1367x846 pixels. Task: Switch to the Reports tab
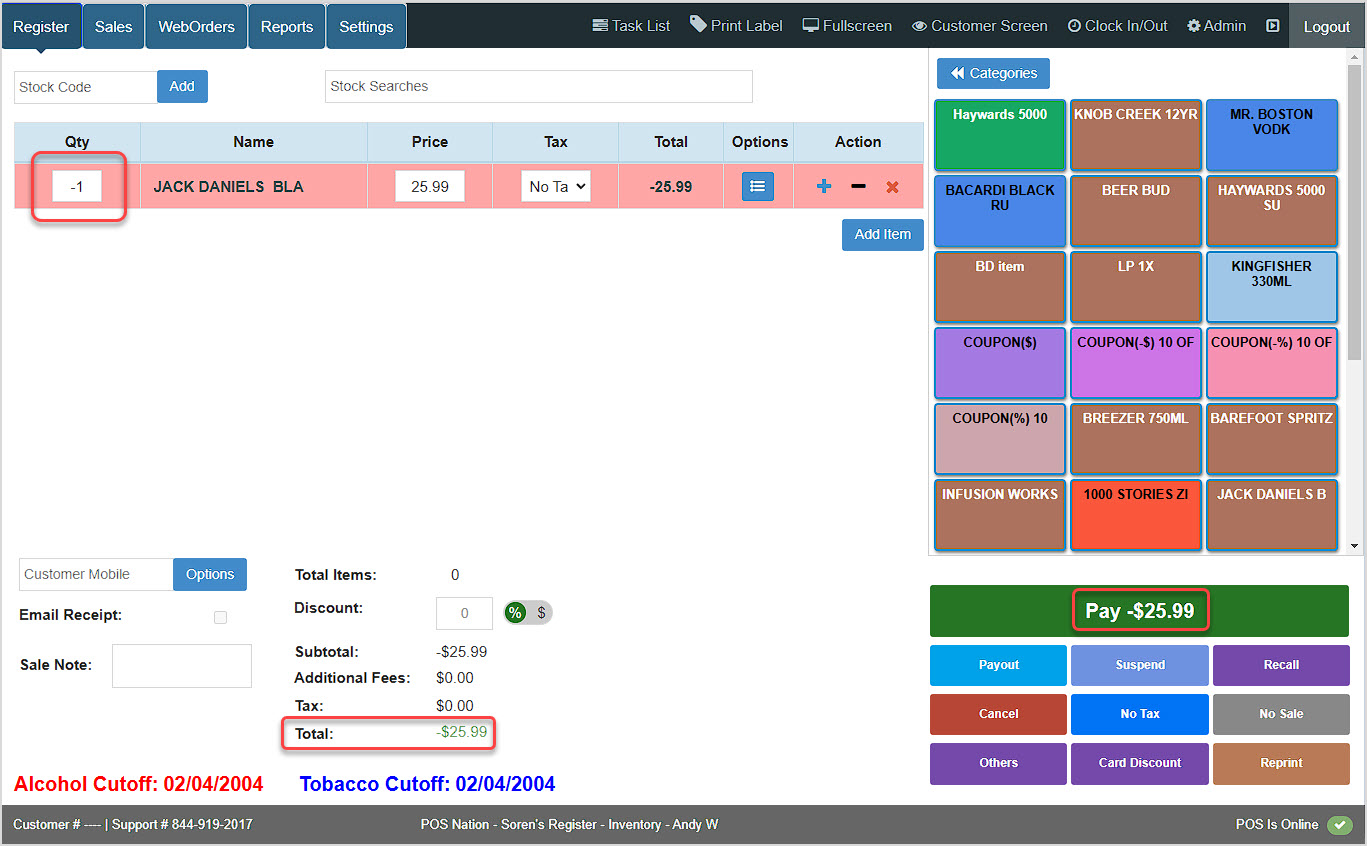287,27
